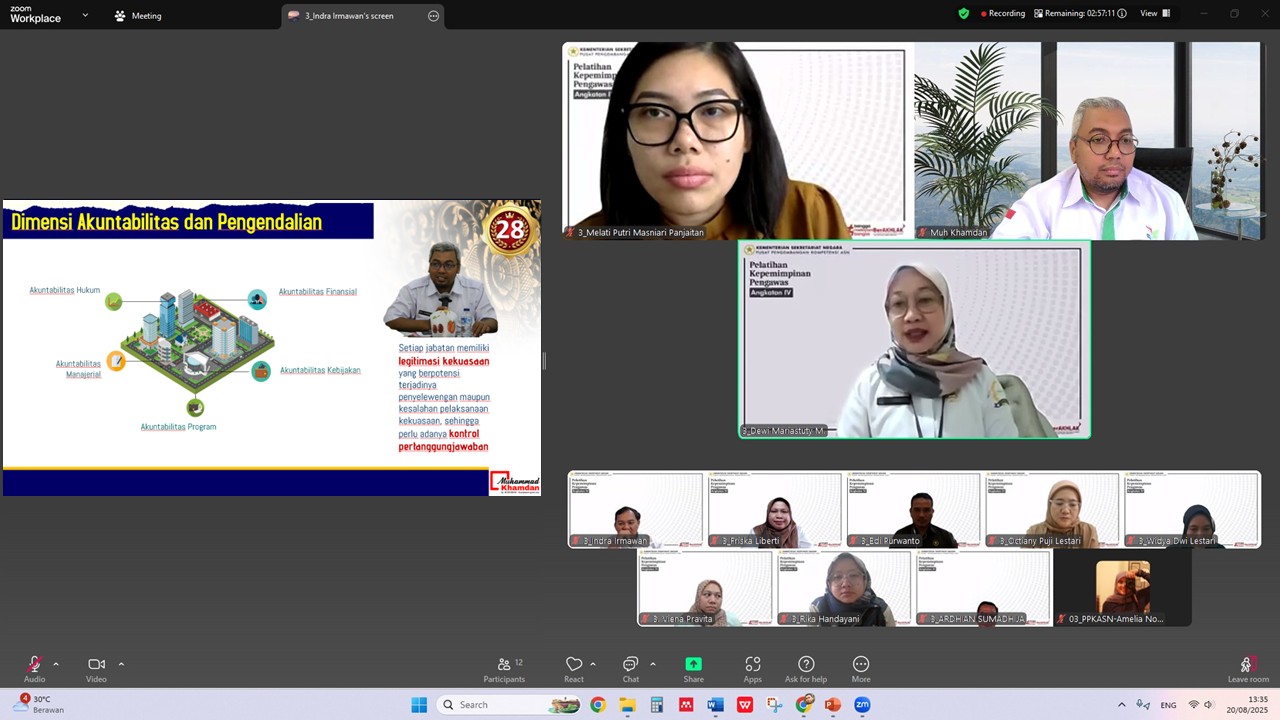Image resolution: width=1280 pixels, height=720 pixels.
Task: Open WPS Office from taskbar
Action: 745,705
